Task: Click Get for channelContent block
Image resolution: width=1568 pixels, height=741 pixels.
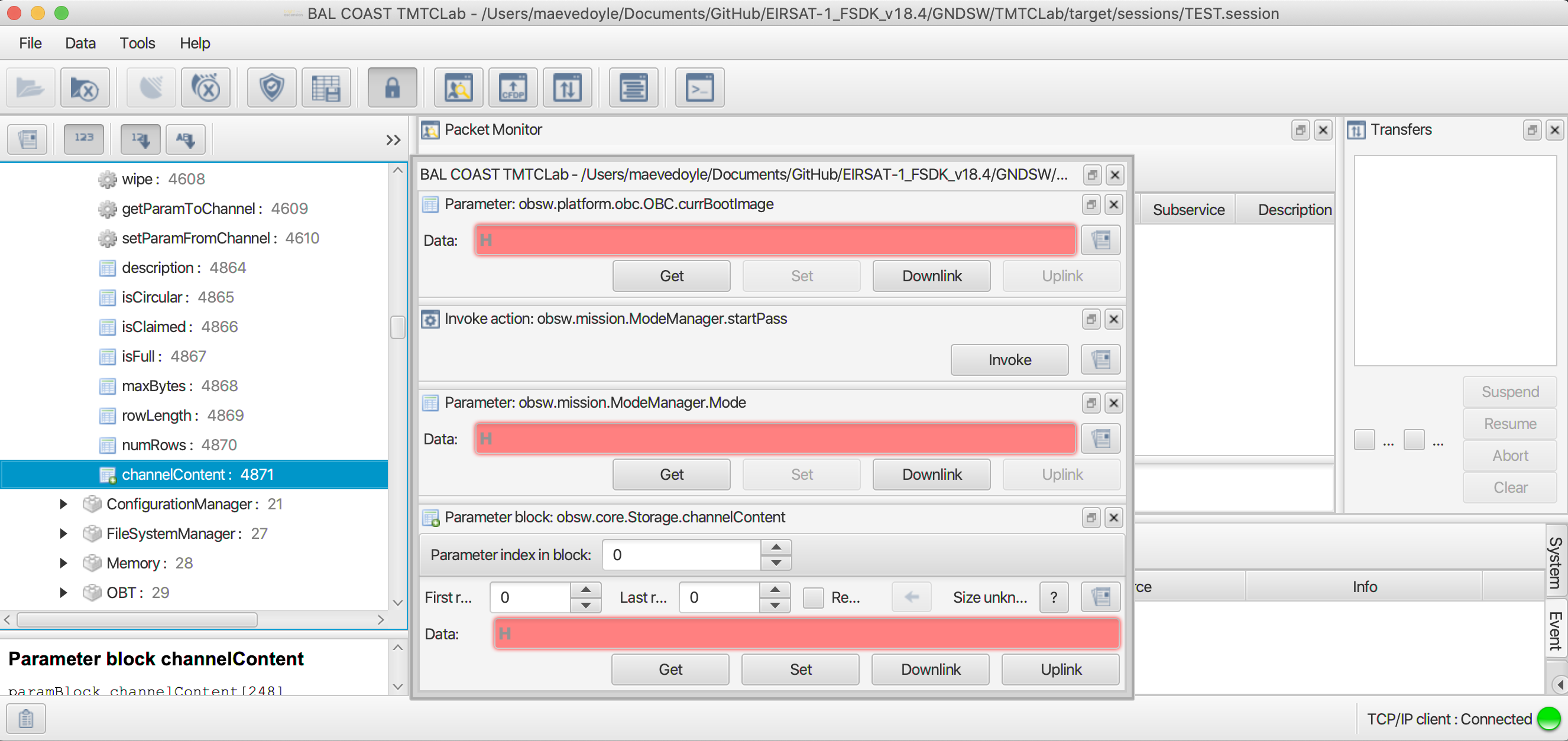Action: tap(670, 669)
